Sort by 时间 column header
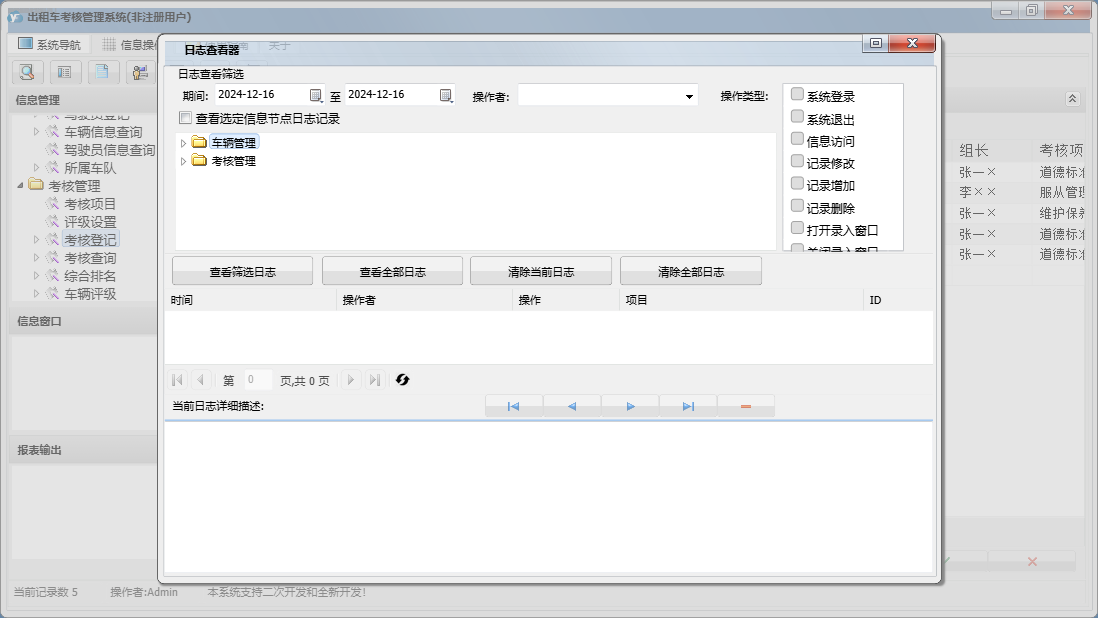 tap(251, 300)
